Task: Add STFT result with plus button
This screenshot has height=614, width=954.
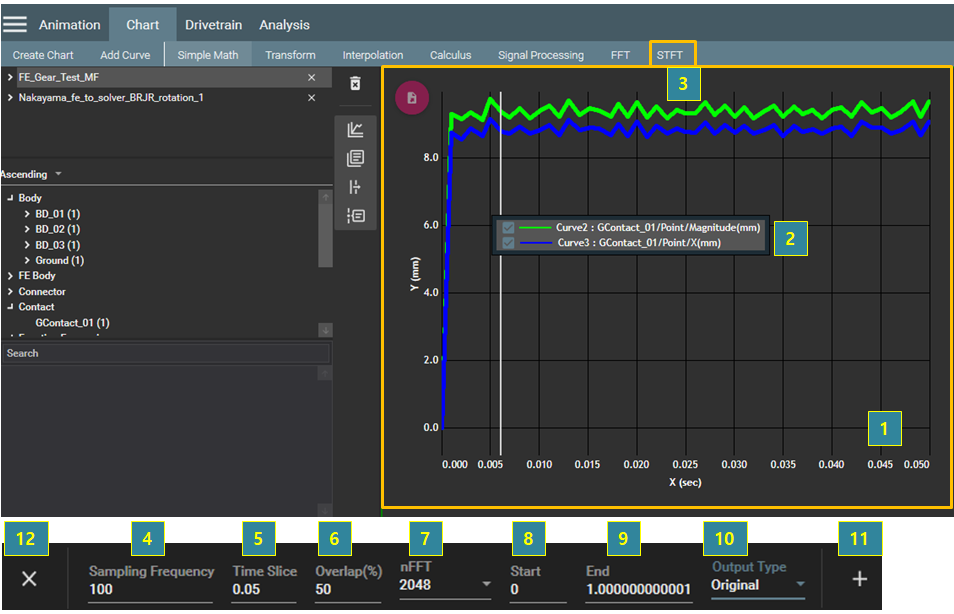Action: pyautogui.click(x=859, y=579)
